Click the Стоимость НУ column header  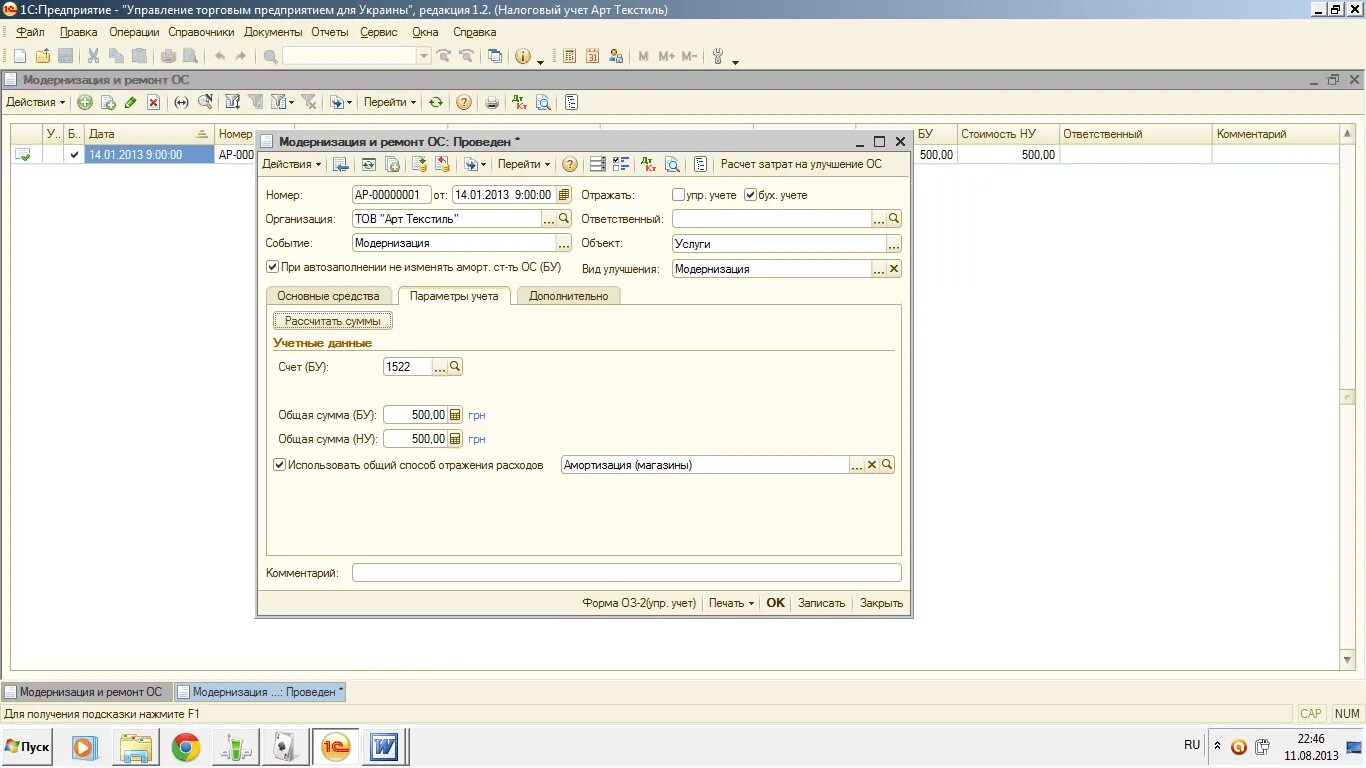point(1007,134)
